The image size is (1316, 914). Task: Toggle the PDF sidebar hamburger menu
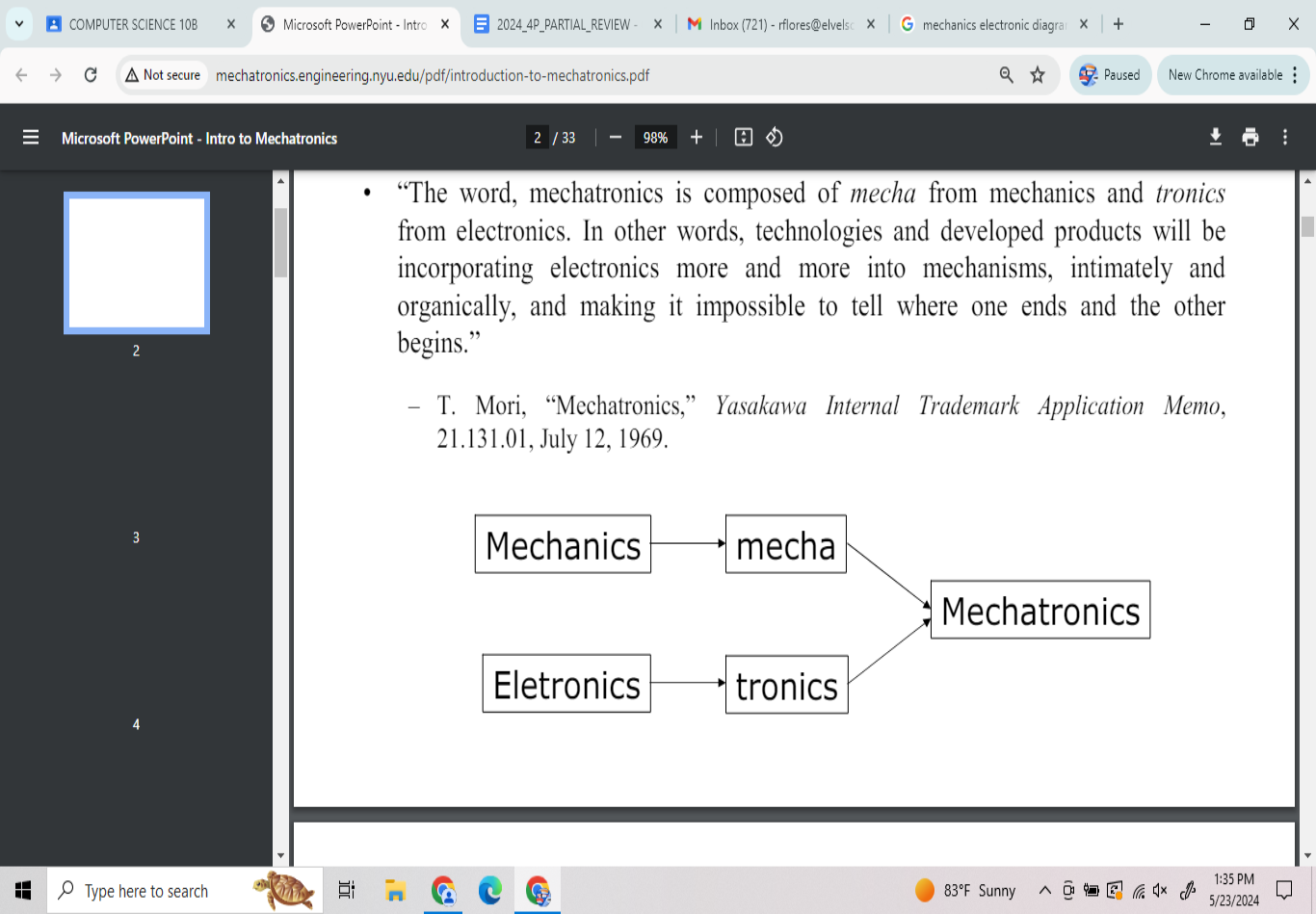pos(31,138)
